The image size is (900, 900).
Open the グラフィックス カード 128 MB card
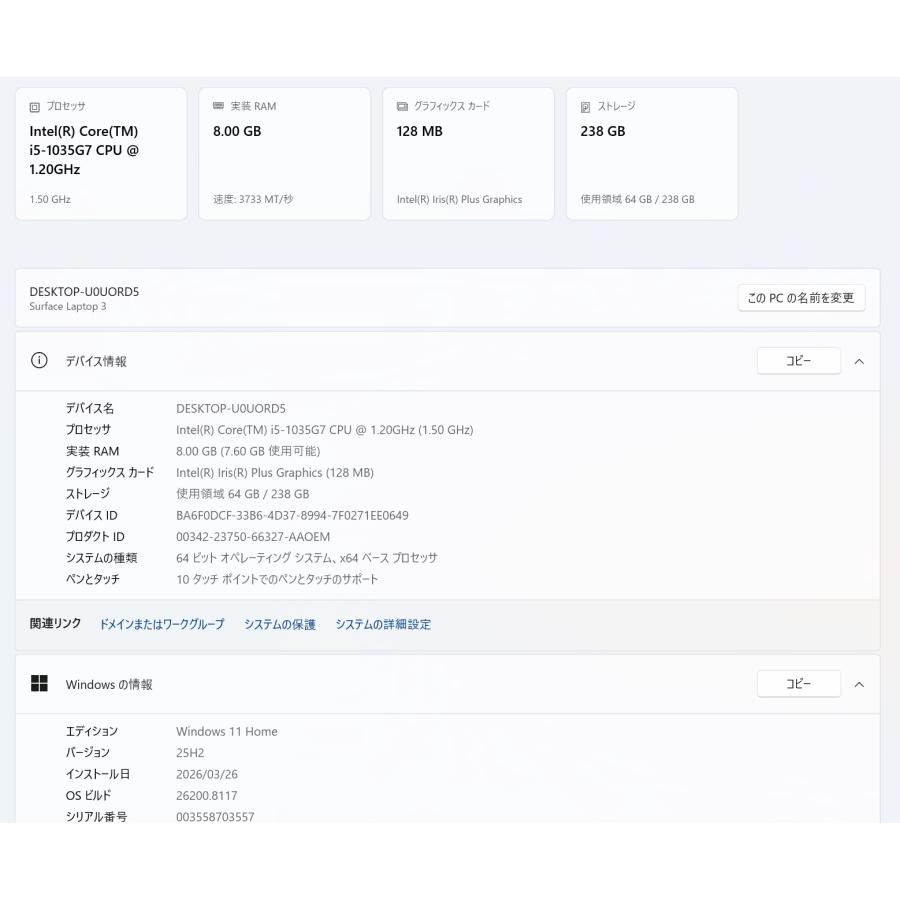point(468,154)
